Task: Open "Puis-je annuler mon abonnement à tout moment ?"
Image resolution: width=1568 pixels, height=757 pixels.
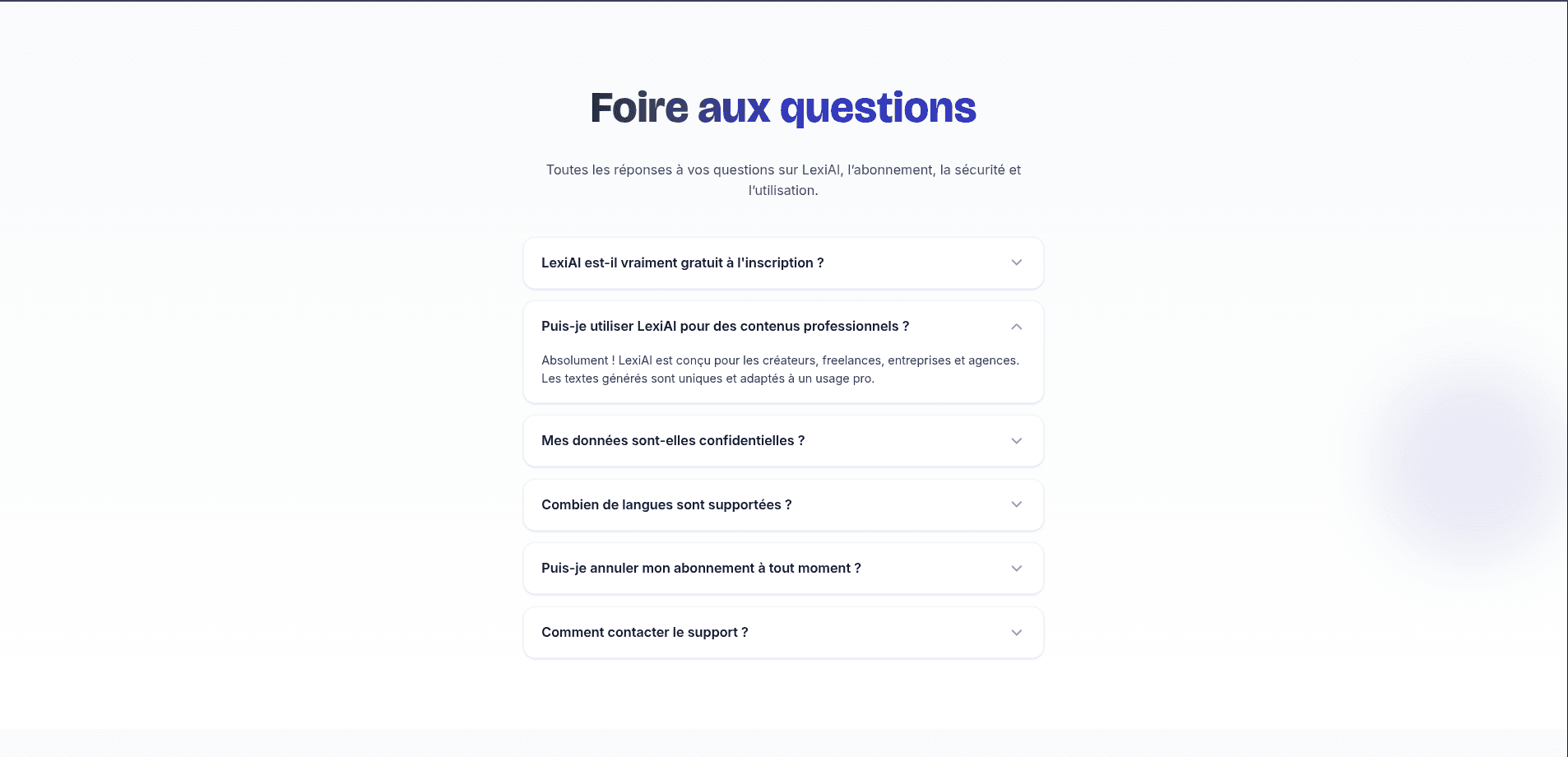Action: coord(700,569)
